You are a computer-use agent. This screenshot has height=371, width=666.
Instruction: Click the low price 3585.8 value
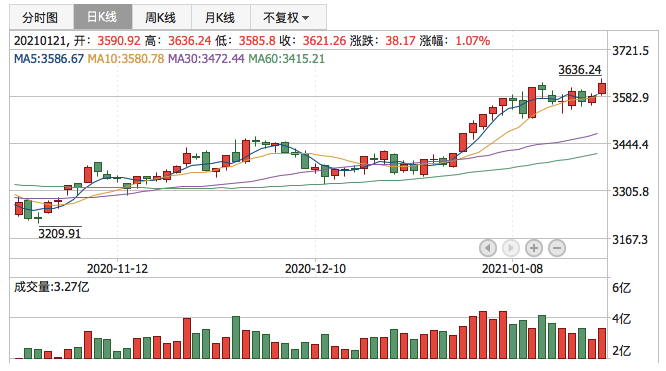click(257, 41)
